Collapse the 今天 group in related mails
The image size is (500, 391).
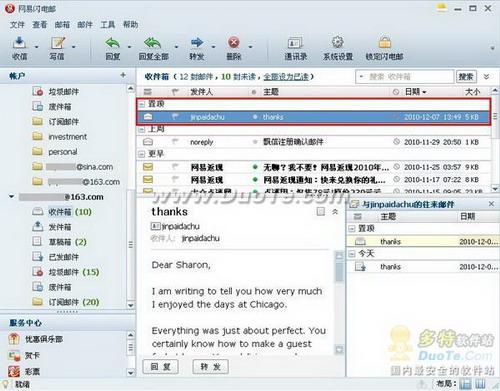tap(351, 254)
